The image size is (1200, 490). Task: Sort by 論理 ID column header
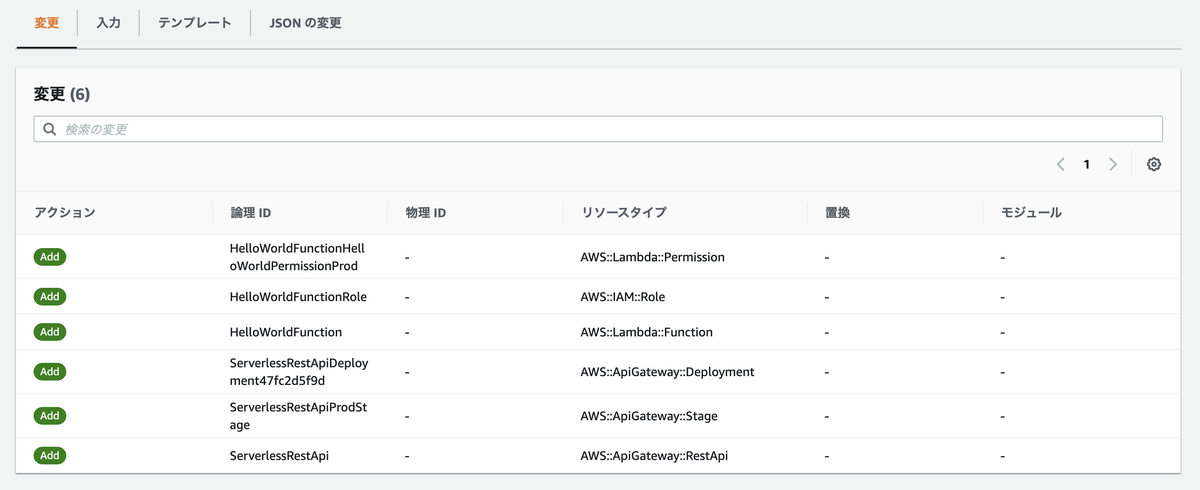click(x=250, y=213)
